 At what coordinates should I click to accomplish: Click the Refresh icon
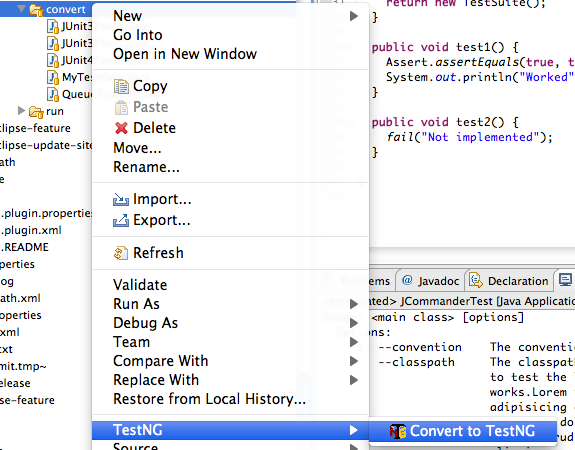121,253
